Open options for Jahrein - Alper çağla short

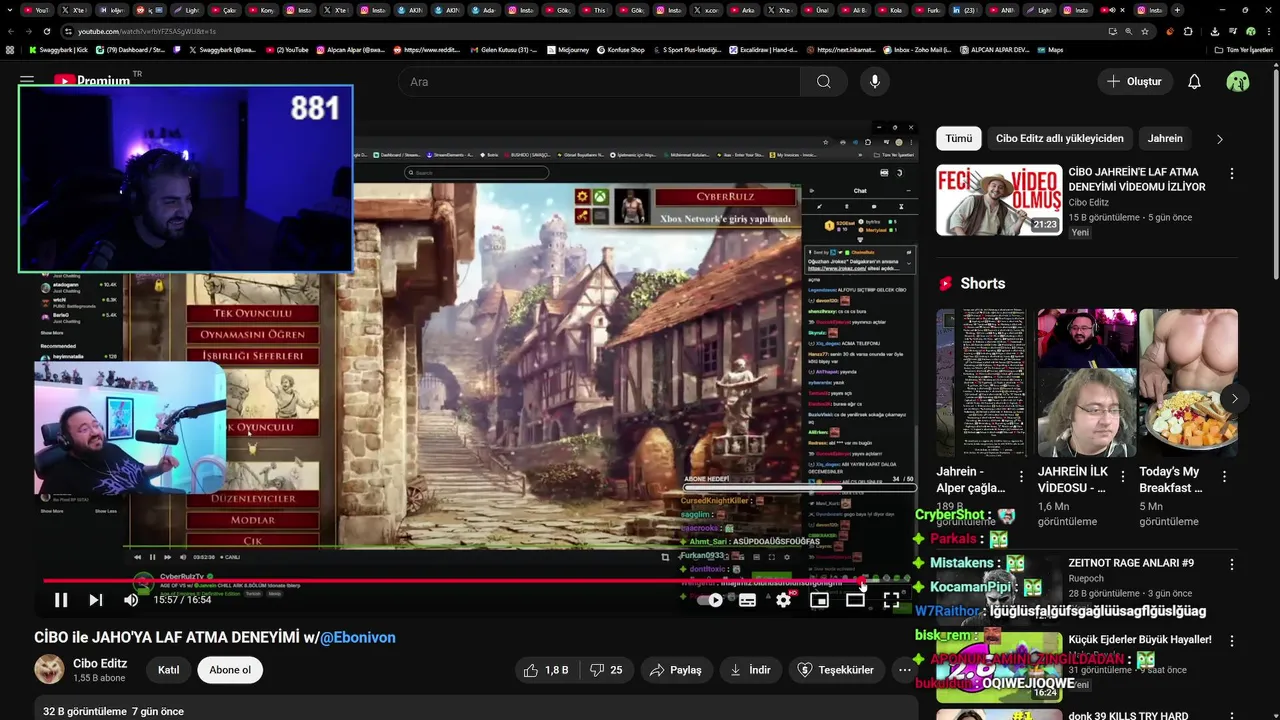pyautogui.click(x=1021, y=477)
